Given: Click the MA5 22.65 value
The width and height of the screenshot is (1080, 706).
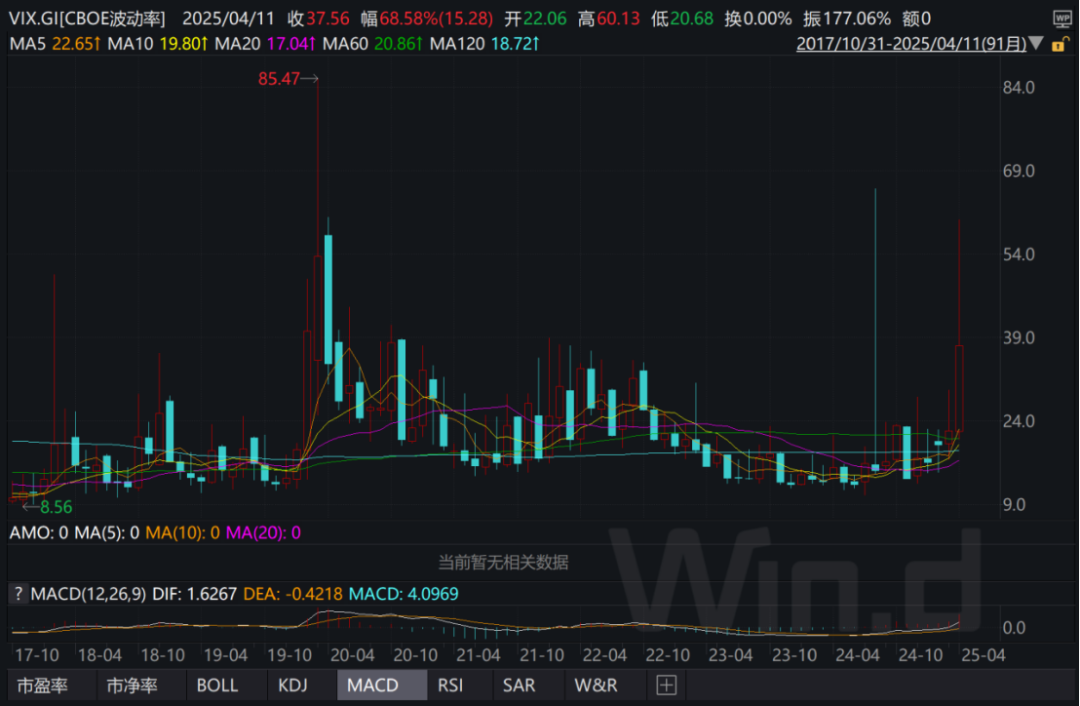Looking at the screenshot, I should 55,44.
